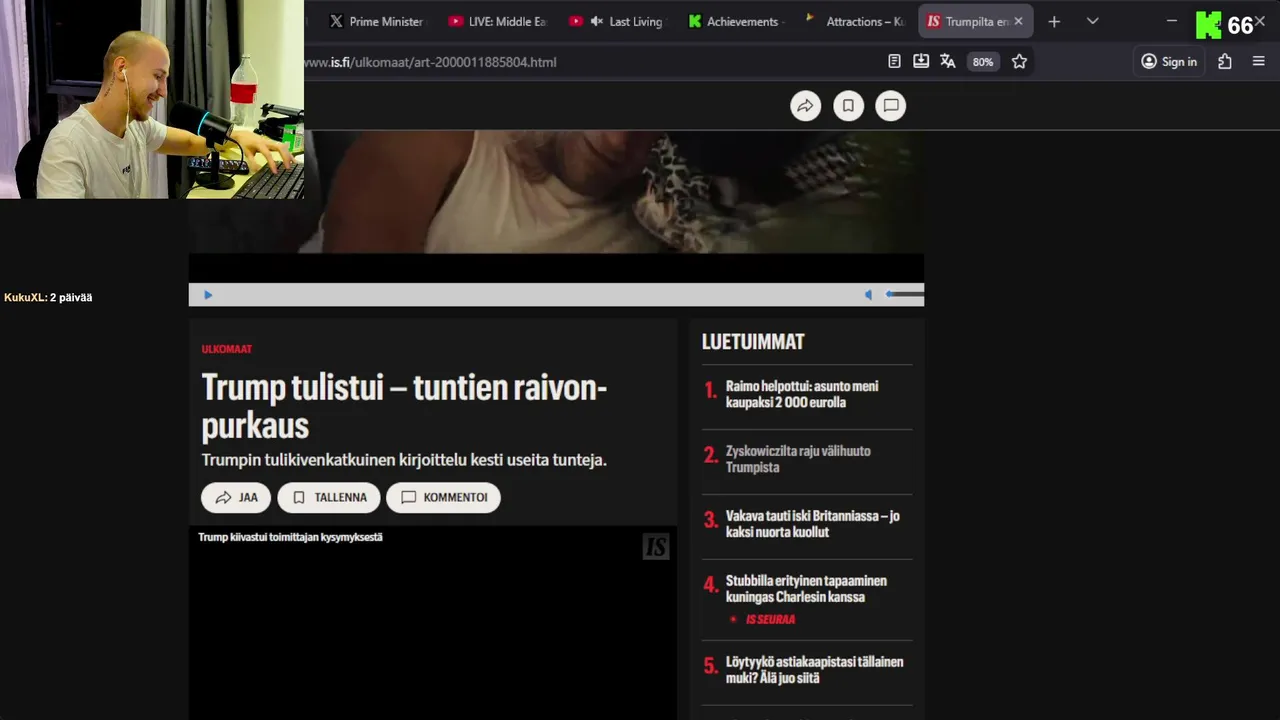The image size is (1280, 720).
Task: Click the video caption Trump kiivastui toimittajan kysymyksestä
Action: [290, 537]
